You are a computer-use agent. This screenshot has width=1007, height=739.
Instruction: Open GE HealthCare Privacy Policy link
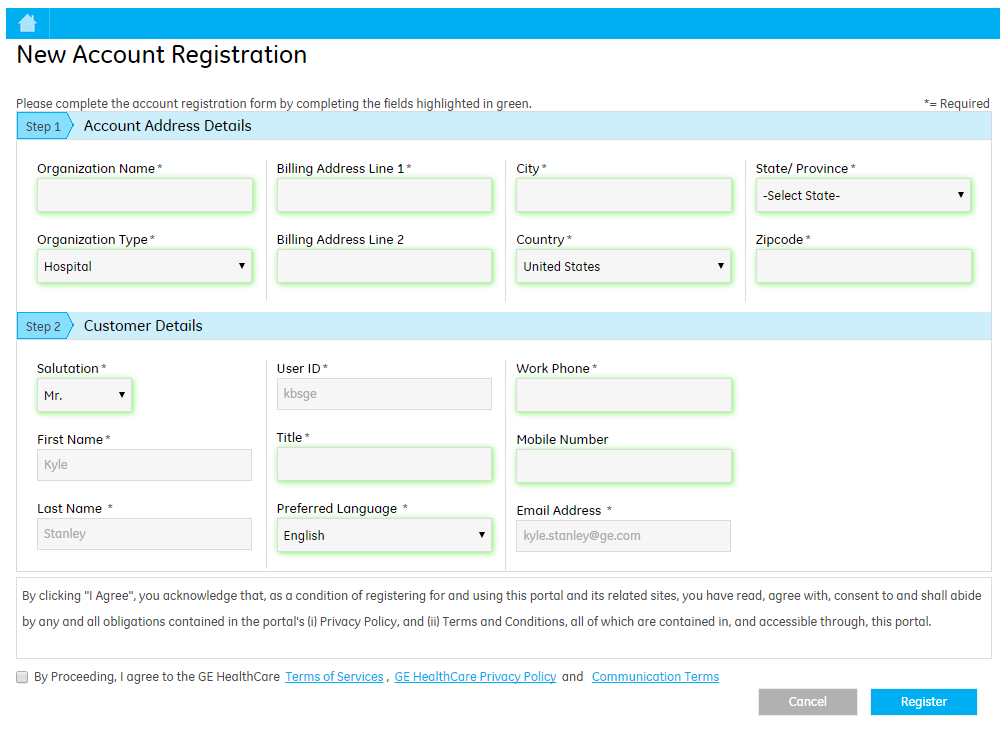point(475,677)
